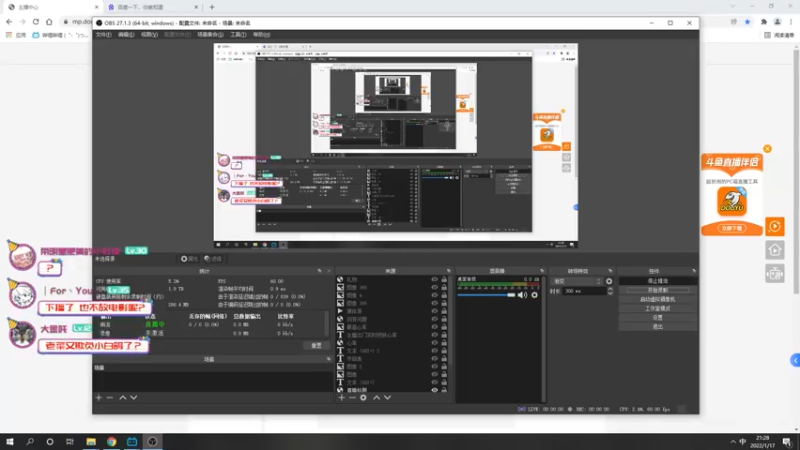Pop out the controls dock
Image resolution: width=800 pixels, height=450 pixels.
click(x=694, y=271)
